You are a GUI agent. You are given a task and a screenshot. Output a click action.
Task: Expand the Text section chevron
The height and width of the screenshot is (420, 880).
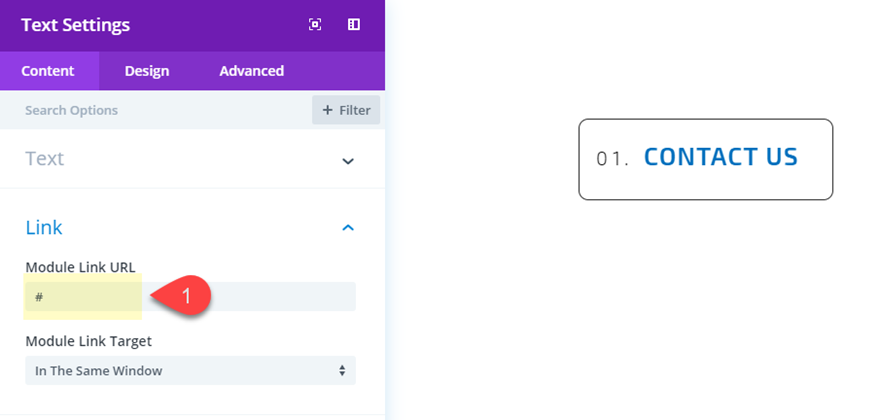348,160
